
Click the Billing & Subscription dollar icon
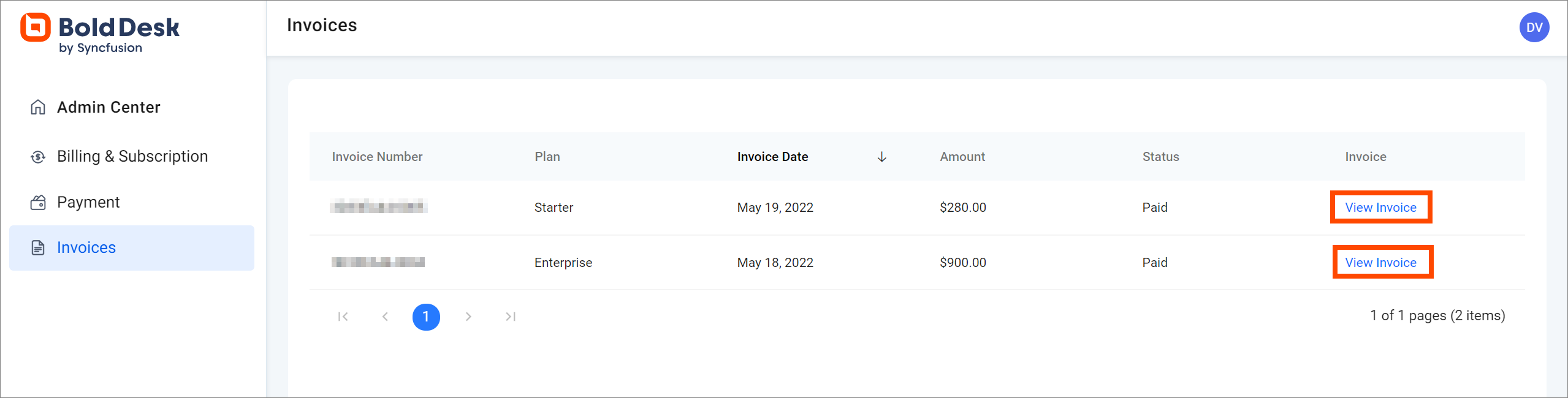38,157
